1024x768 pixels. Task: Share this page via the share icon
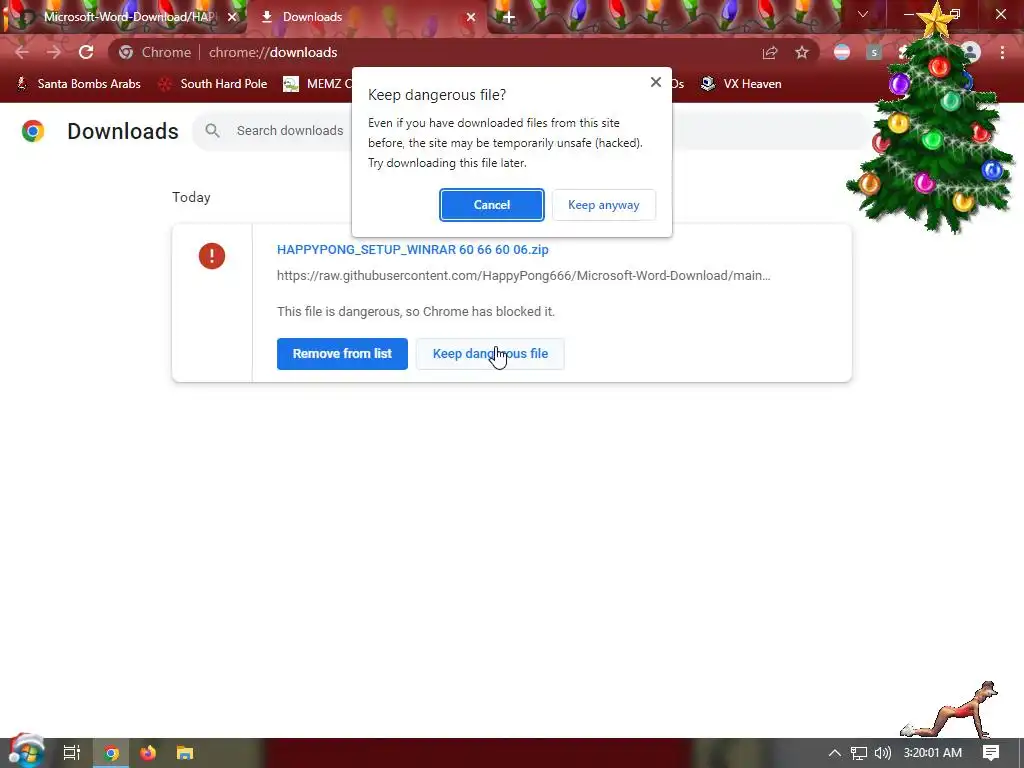[x=770, y=52]
